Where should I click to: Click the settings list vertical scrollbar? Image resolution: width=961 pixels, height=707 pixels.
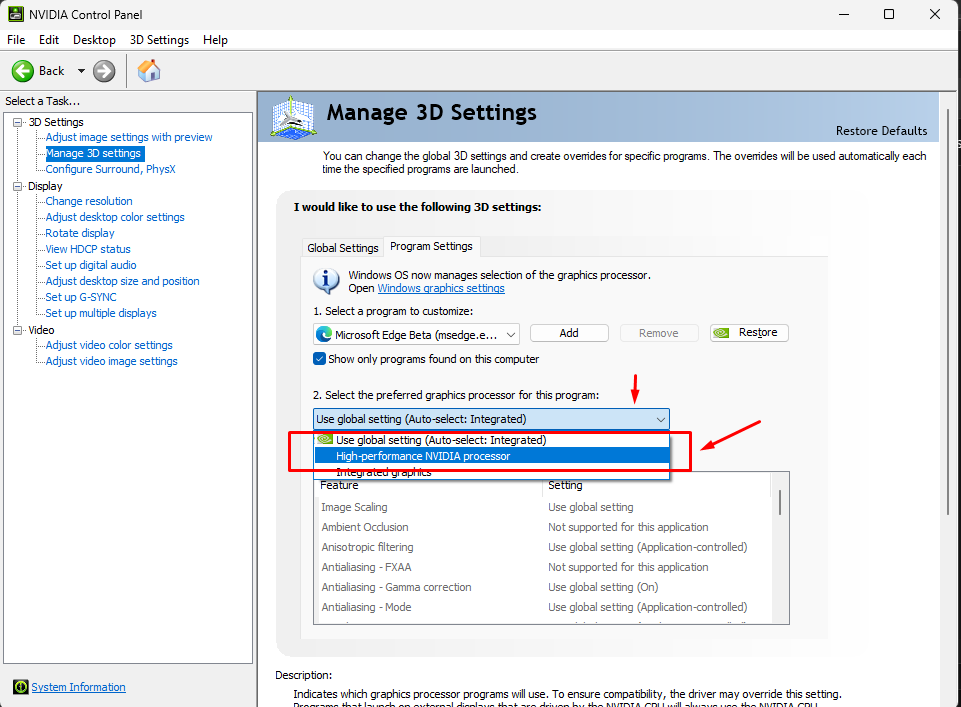click(779, 500)
